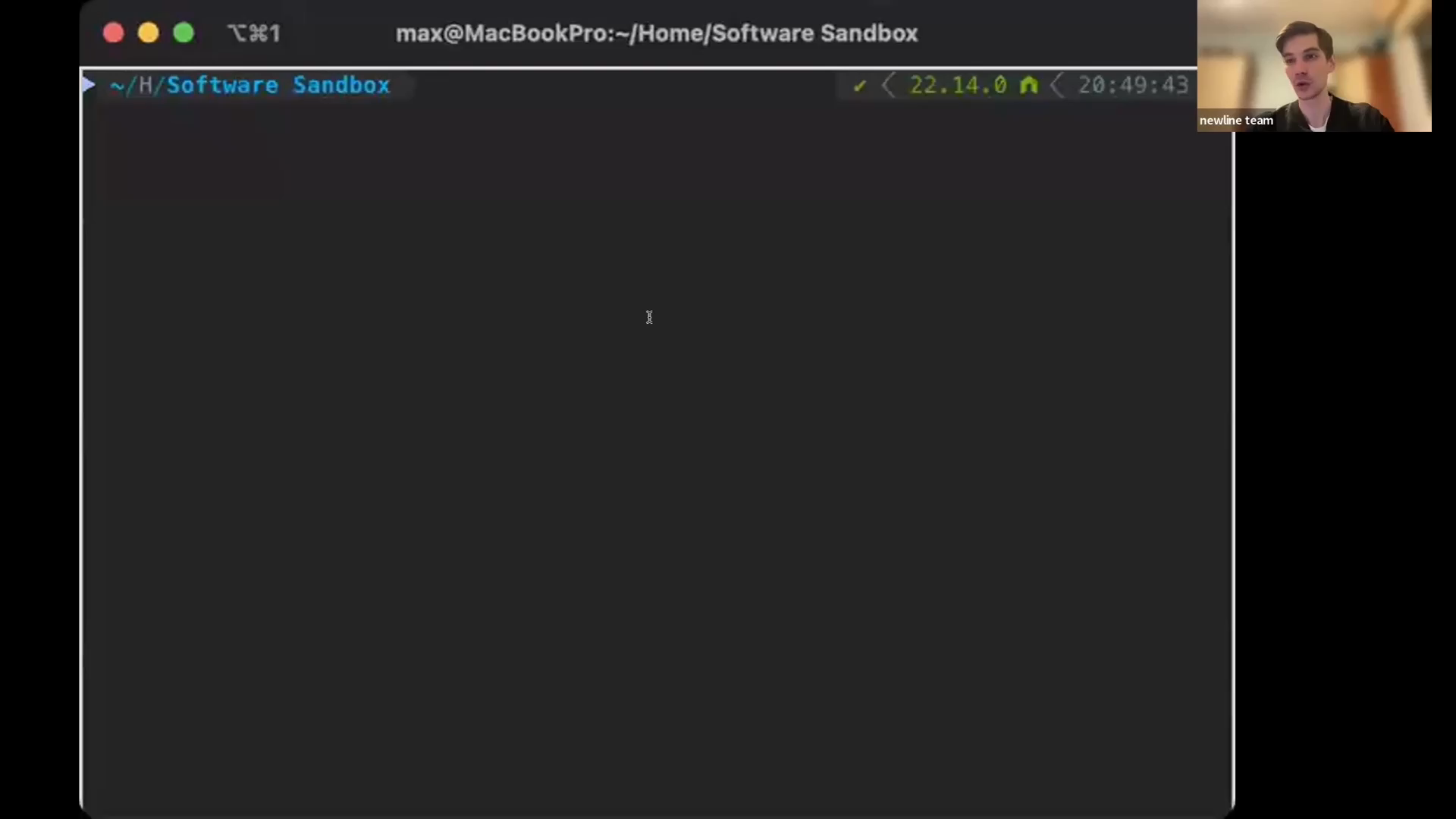This screenshot has width=1456, height=819.
Task: Click the newline team webcam thumbnail
Action: (1314, 66)
